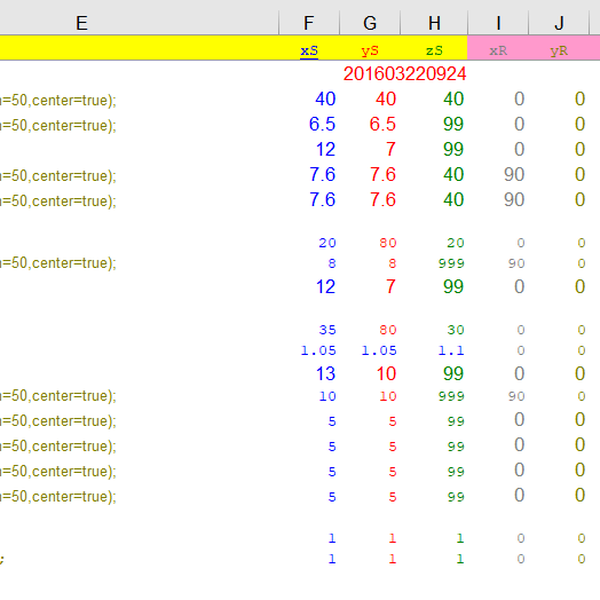Click the column G header
Image resolution: width=600 pixels, height=600 pixels.
370,23
